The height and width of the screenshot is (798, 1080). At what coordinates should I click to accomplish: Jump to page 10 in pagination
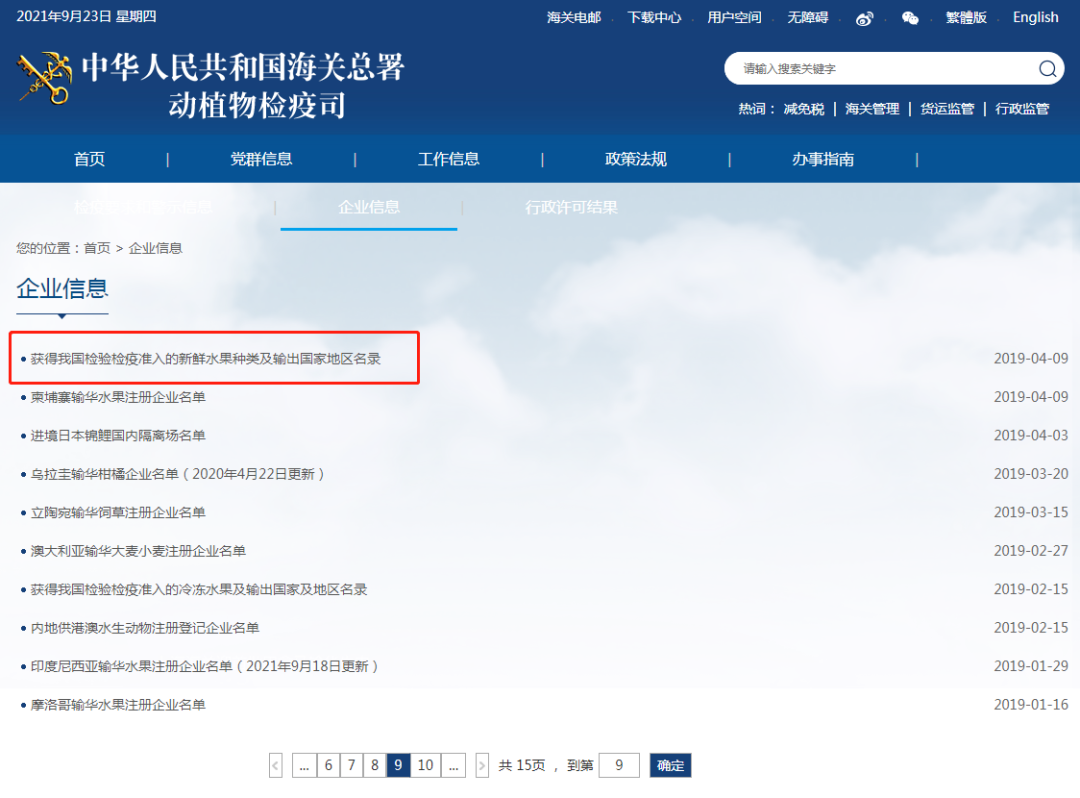(x=425, y=765)
